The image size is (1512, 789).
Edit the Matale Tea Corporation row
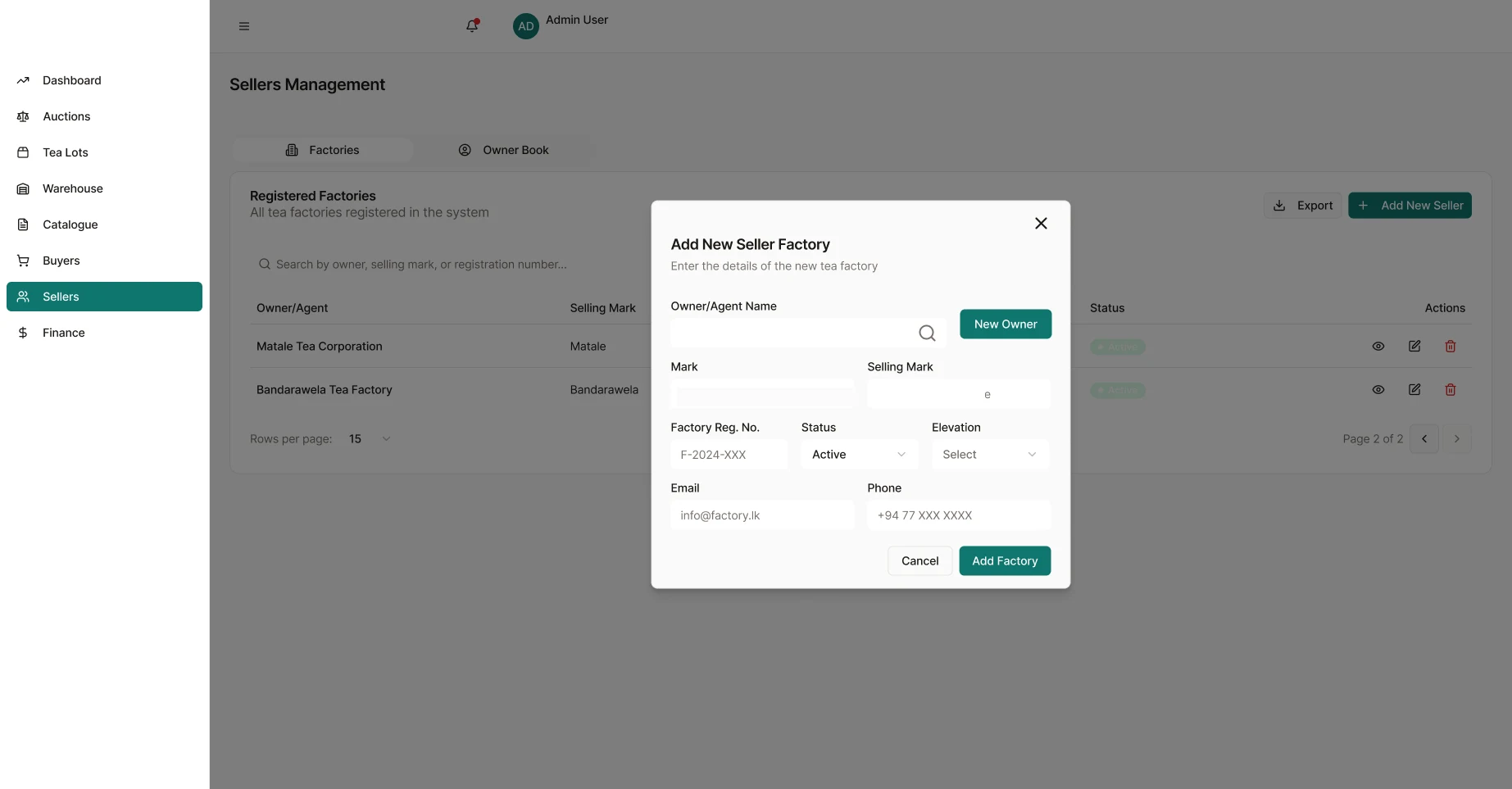[x=1414, y=347]
